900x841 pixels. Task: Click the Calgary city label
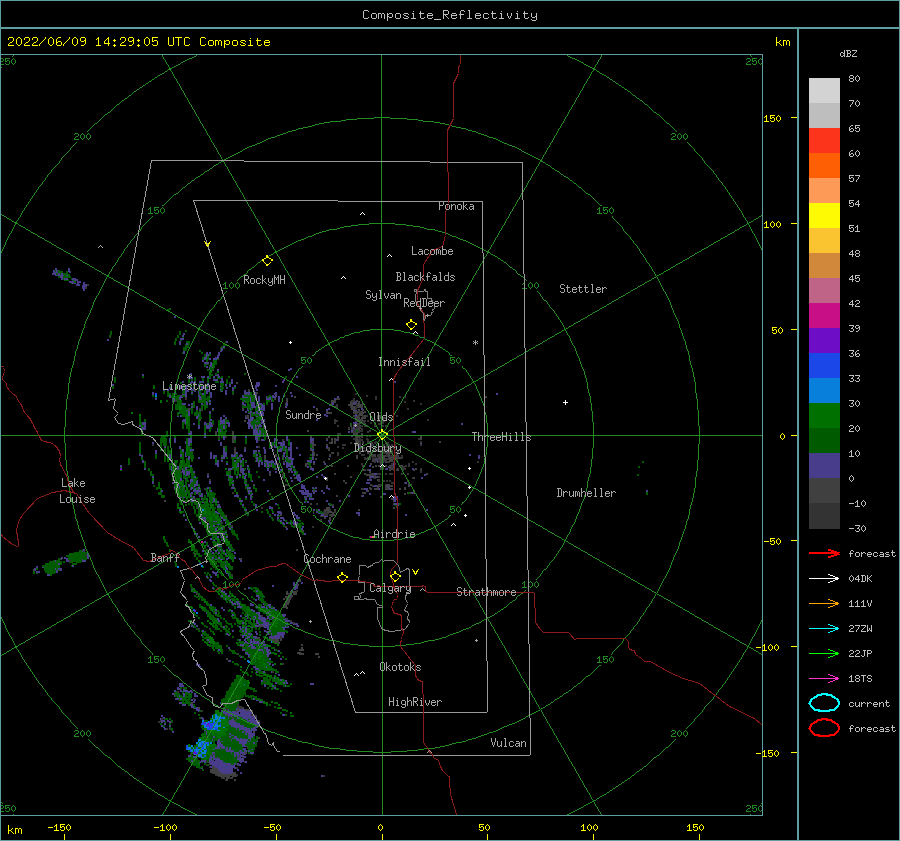click(390, 588)
